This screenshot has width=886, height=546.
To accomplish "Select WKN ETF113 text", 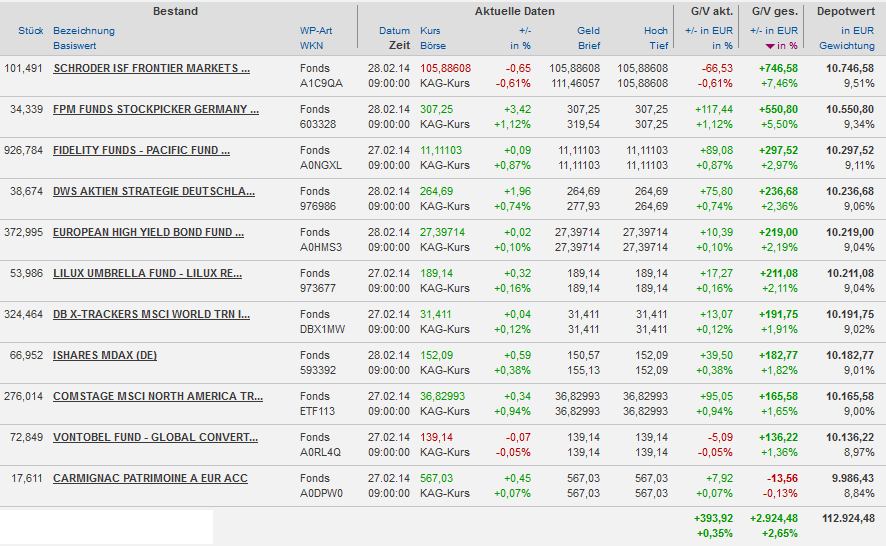I will [x=317, y=411].
